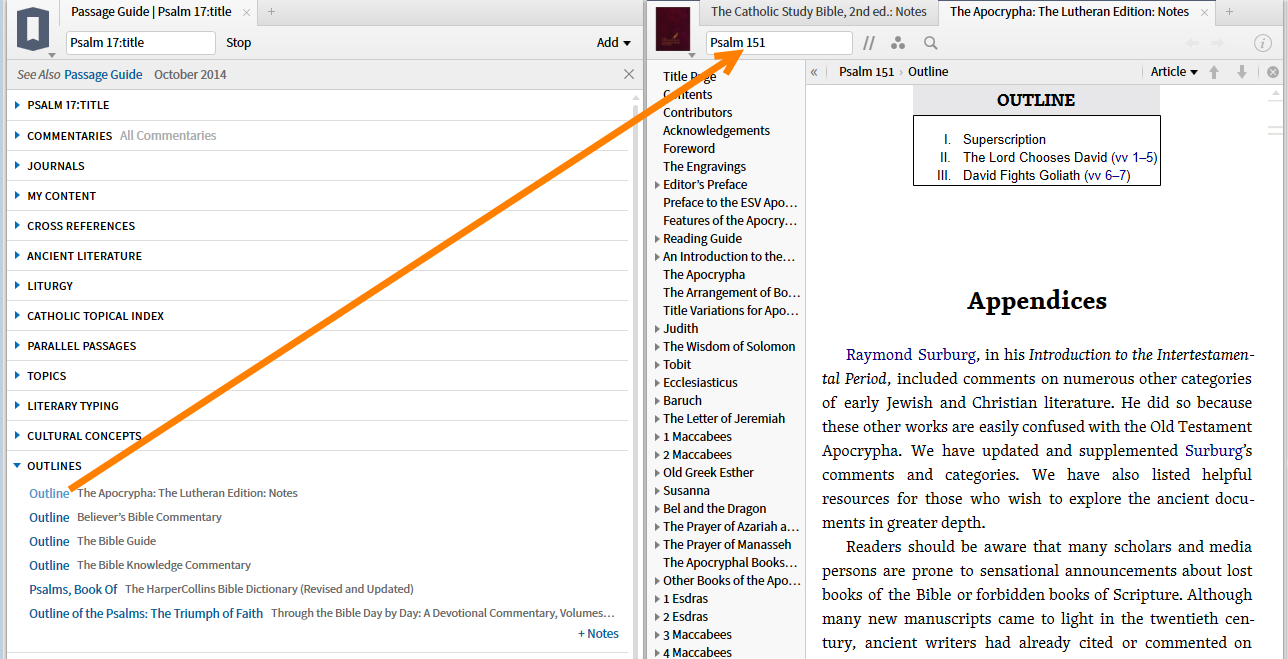1288x659 pixels.
Task: Select The Wisdom of Solomon contents entry
Action: click(x=729, y=347)
